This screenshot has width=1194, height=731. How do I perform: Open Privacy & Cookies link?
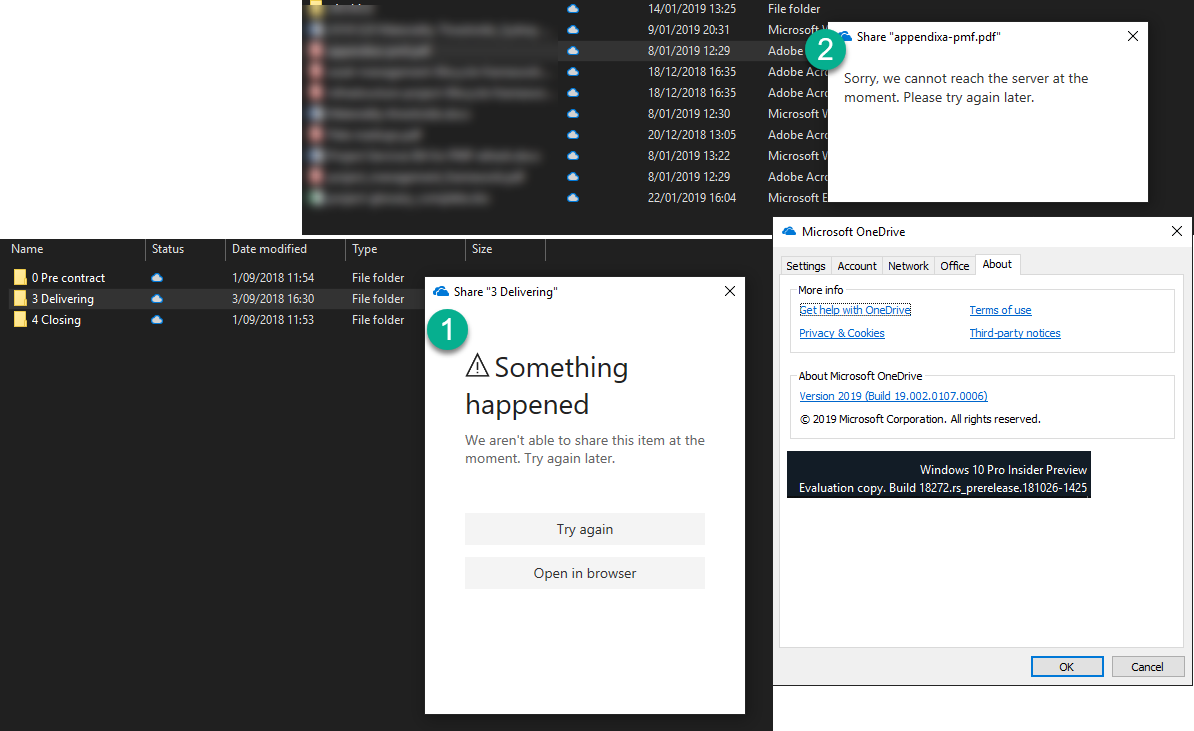[x=841, y=333]
